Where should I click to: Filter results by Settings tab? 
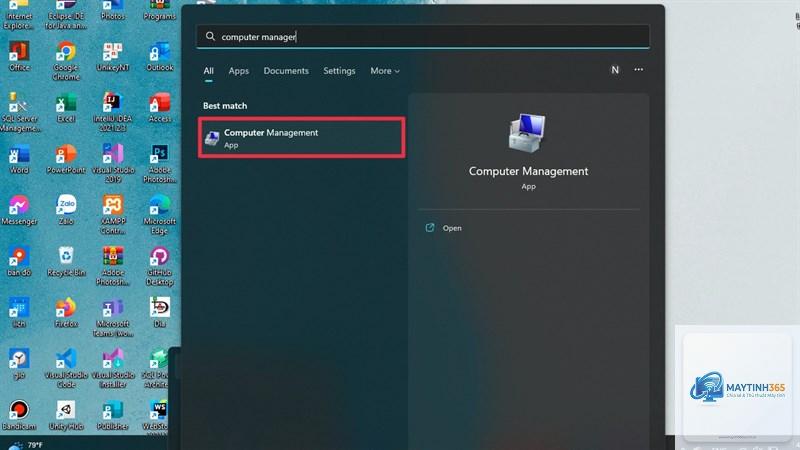tap(339, 71)
